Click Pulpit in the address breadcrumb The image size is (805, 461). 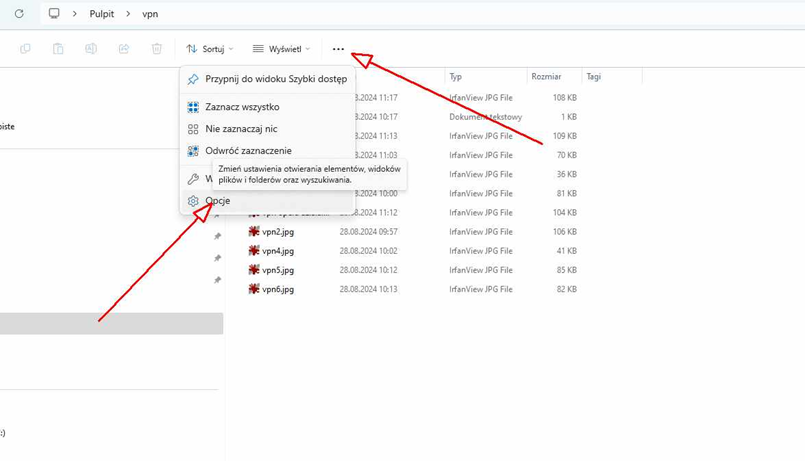tap(102, 14)
